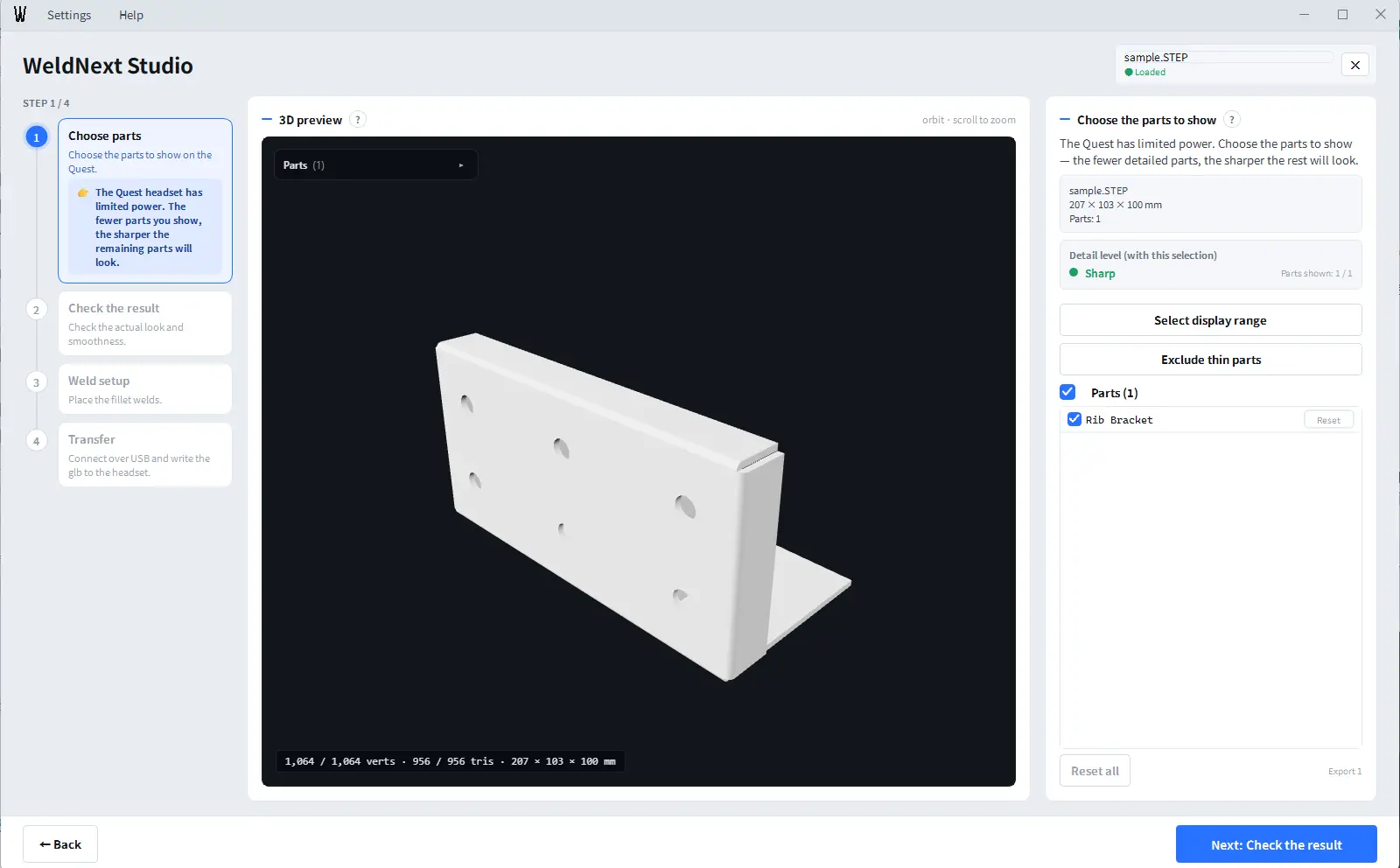Select step 2 circle indicator

[36, 310]
